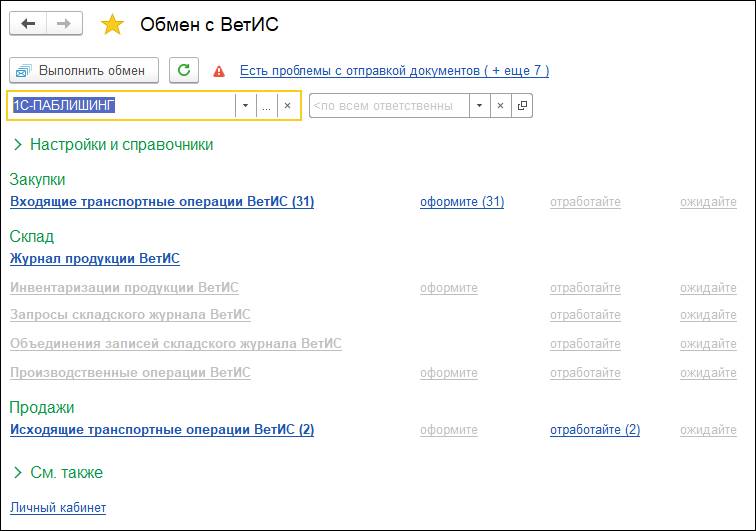Click the back navigation arrow
756x531 pixels.
click(x=28, y=24)
